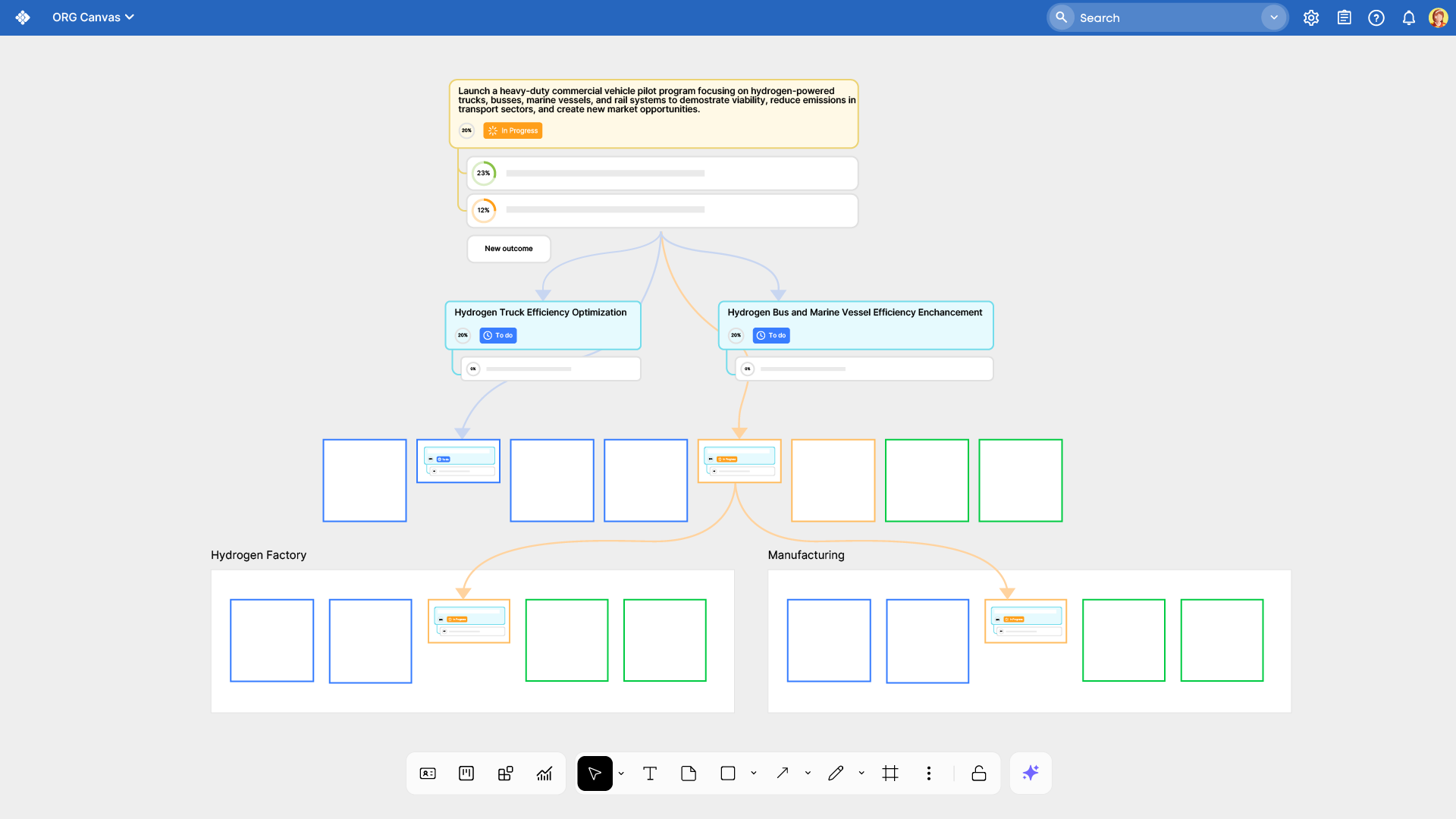Toggle In Progress status badge

513,131
